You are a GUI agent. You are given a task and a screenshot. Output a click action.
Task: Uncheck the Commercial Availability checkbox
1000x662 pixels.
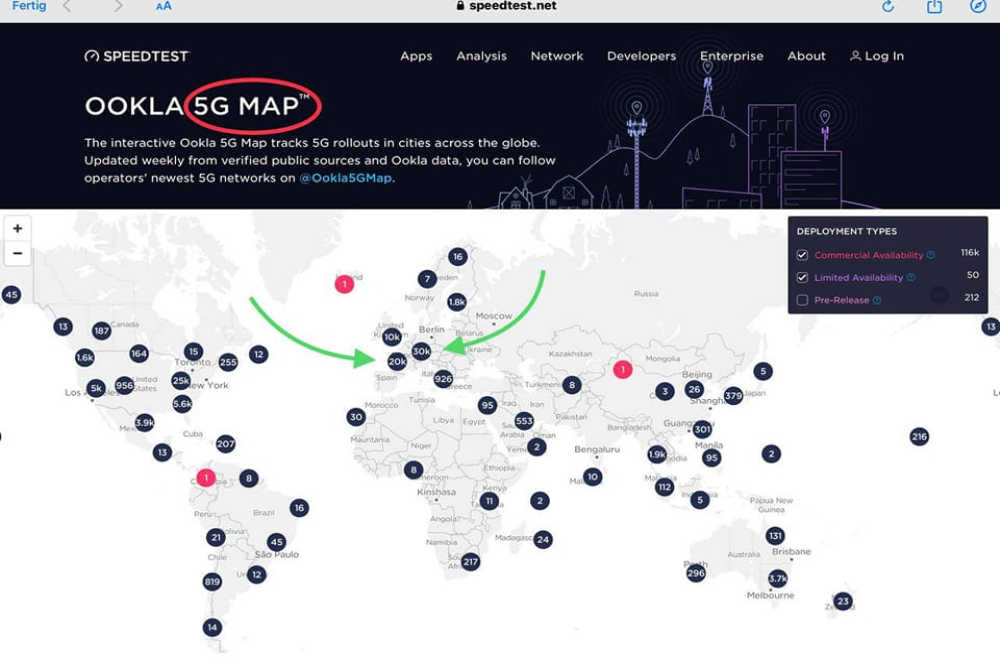(x=802, y=255)
